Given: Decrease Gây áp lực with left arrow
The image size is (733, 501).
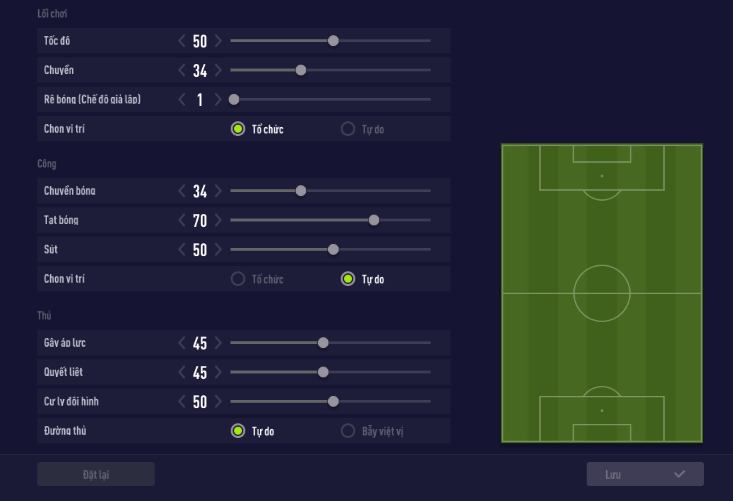Looking at the screenshot, I should (x=182, y=343).
